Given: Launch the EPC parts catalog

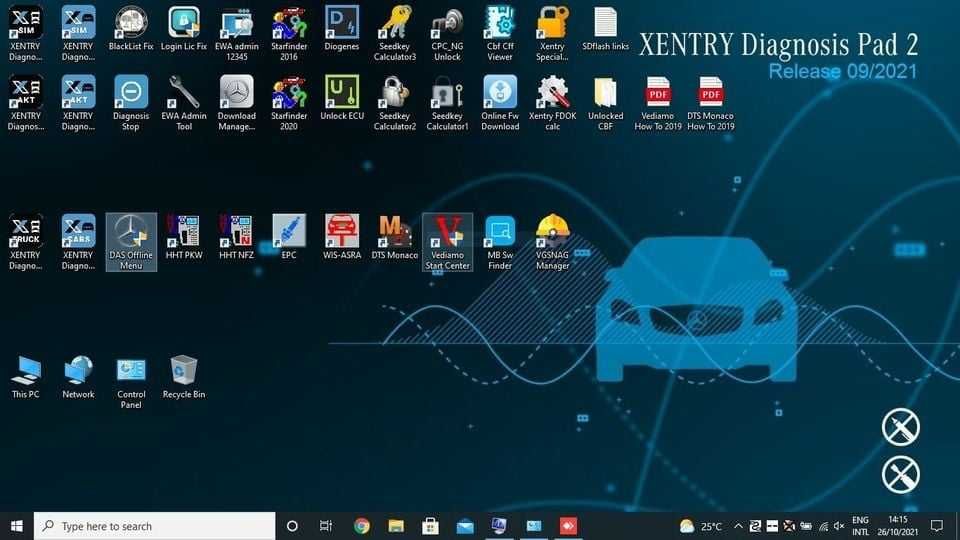Looking at the screenshot, I should pyautogui.click(x=289, y=237).
